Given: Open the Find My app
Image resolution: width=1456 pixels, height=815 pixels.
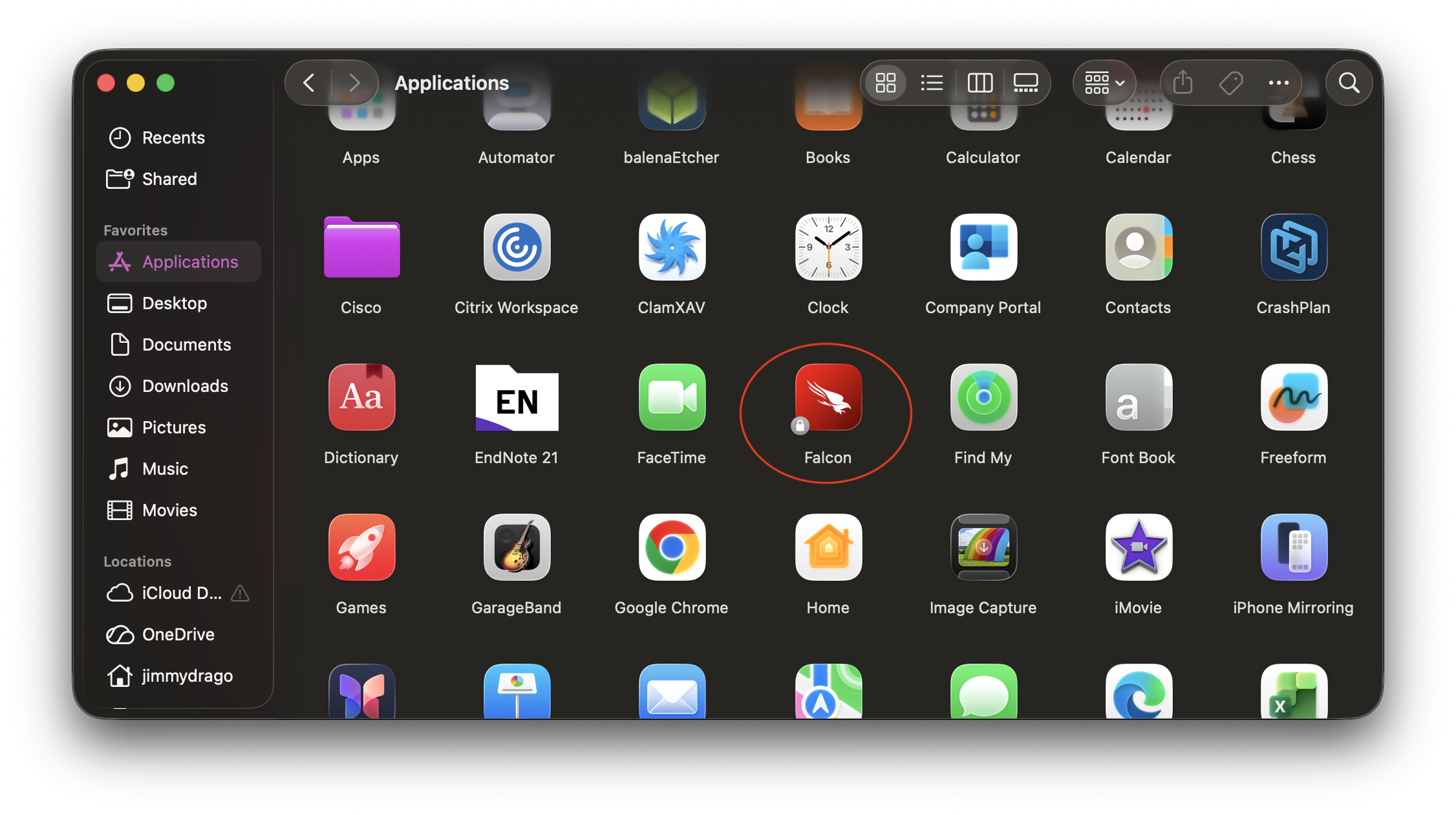Looking at the screenshot, I should 983,397.
